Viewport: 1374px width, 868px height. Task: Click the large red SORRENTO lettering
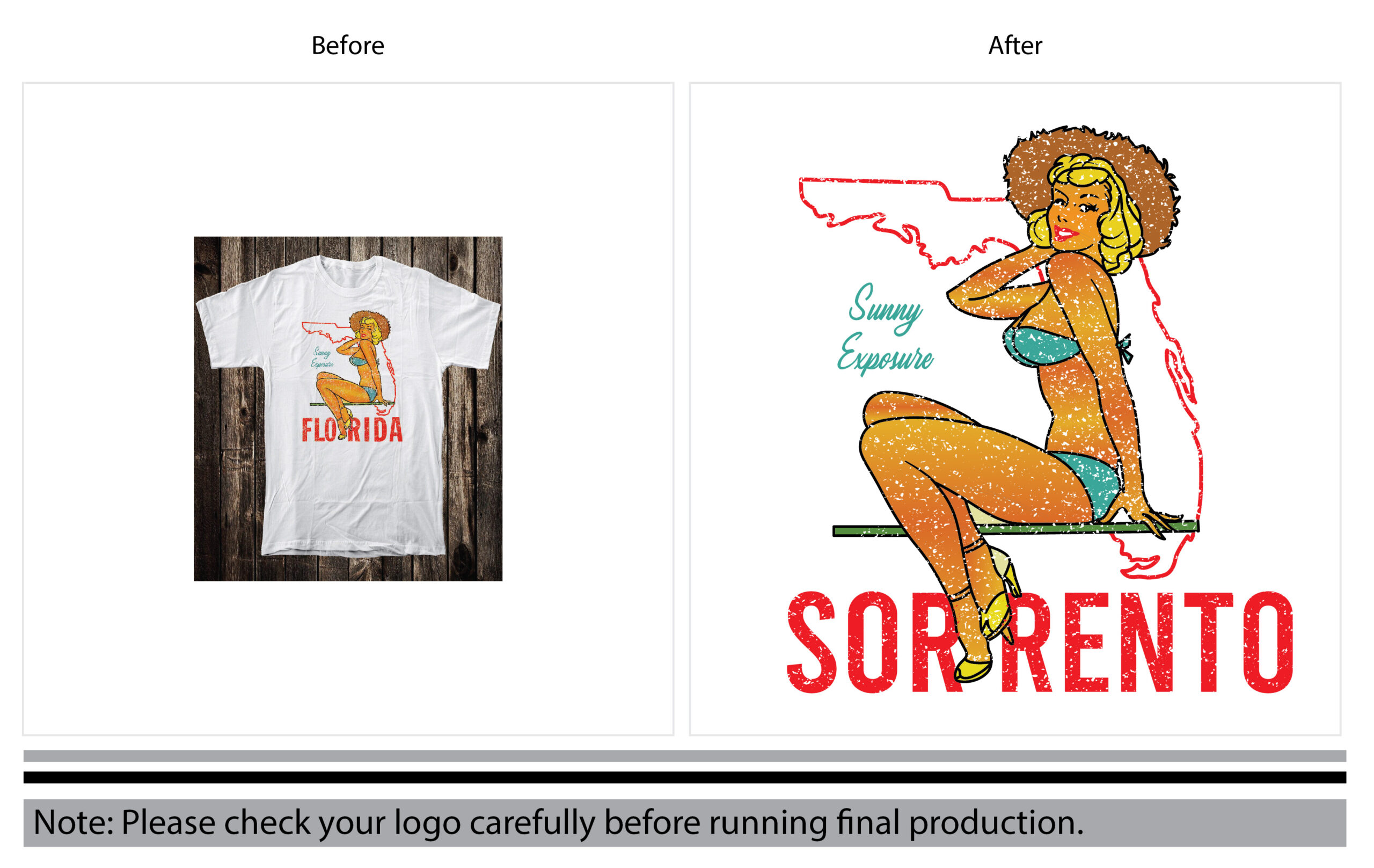click(1040, 642)
